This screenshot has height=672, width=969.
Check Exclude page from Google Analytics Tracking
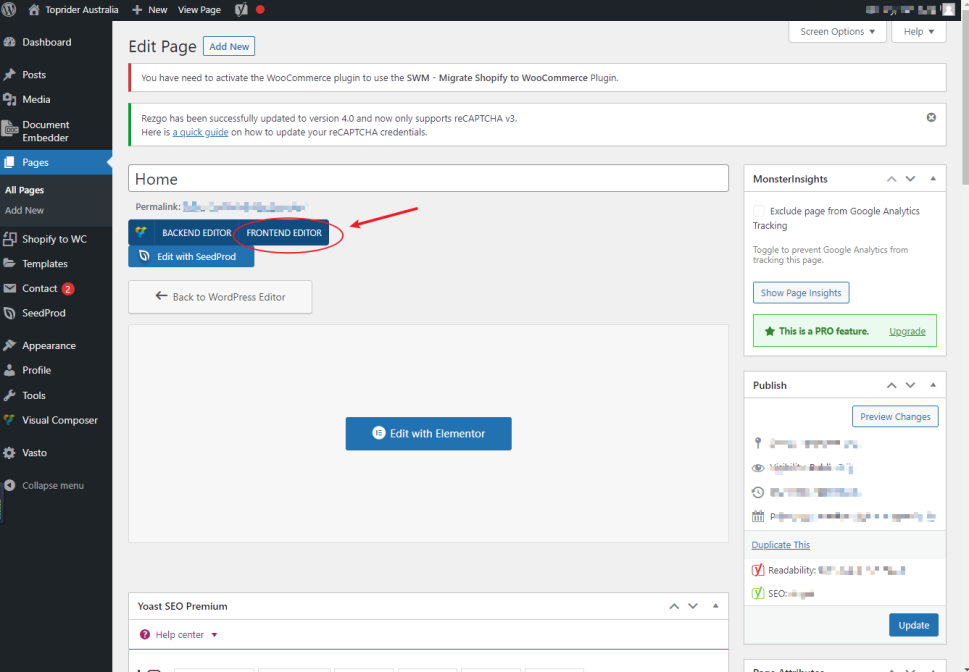(759, 211)
